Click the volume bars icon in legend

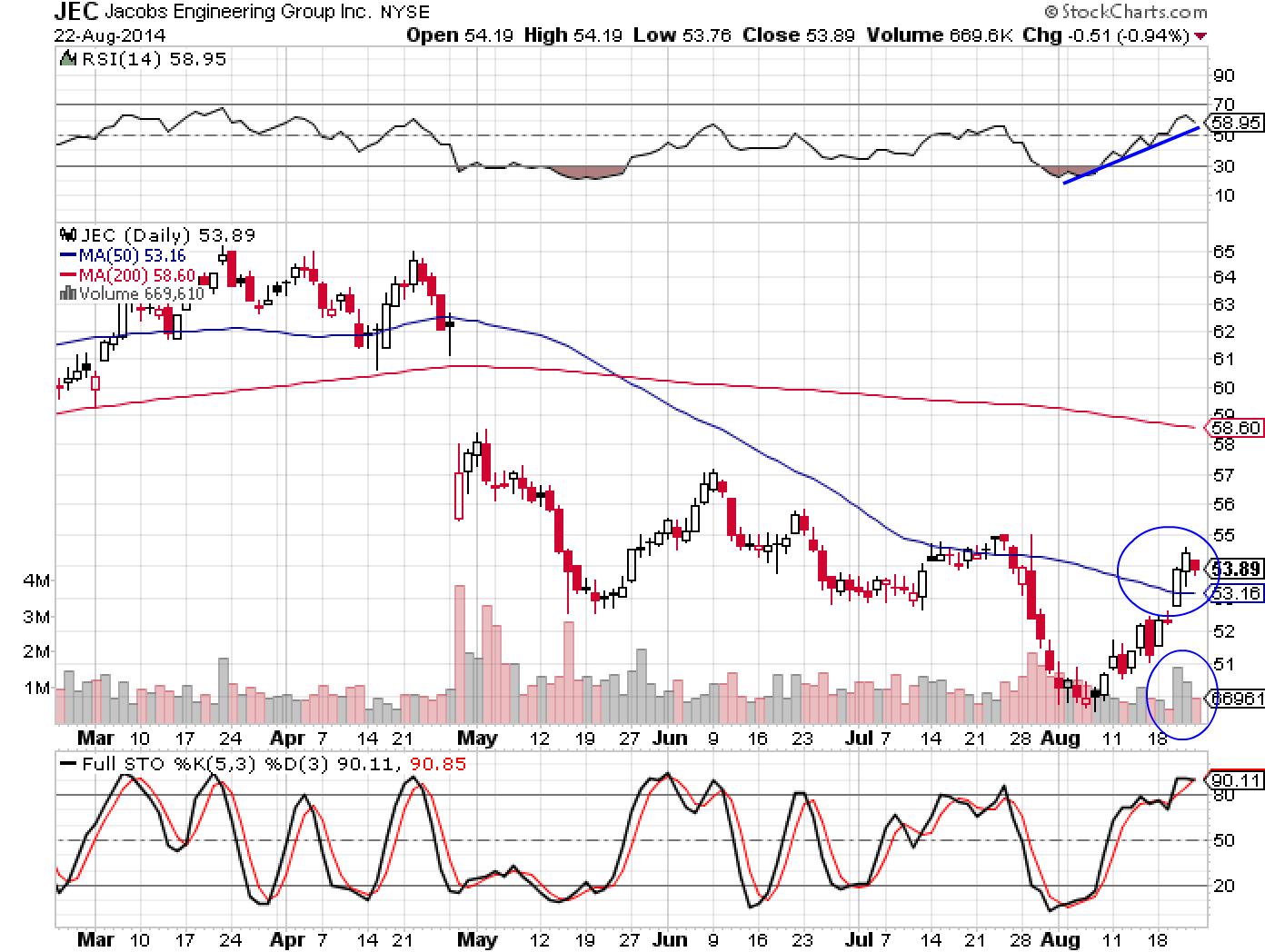coord(68,293)
